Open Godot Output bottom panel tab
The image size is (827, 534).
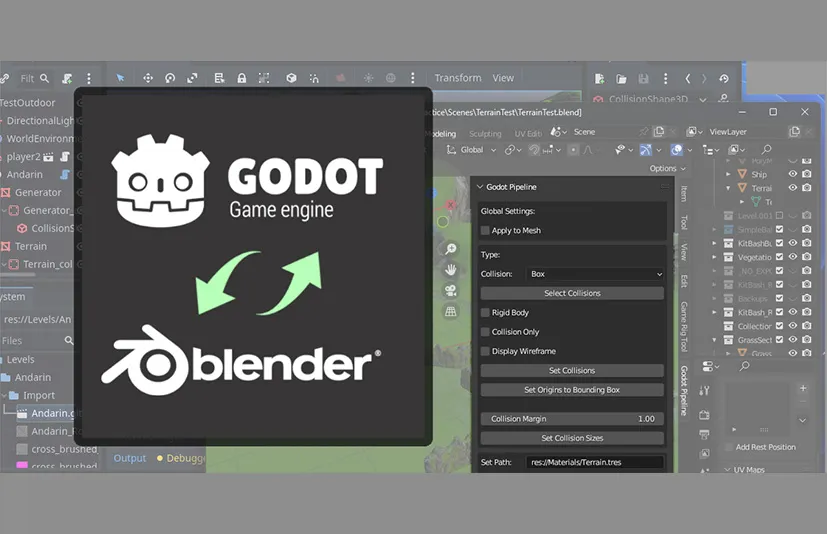(130, 458)
